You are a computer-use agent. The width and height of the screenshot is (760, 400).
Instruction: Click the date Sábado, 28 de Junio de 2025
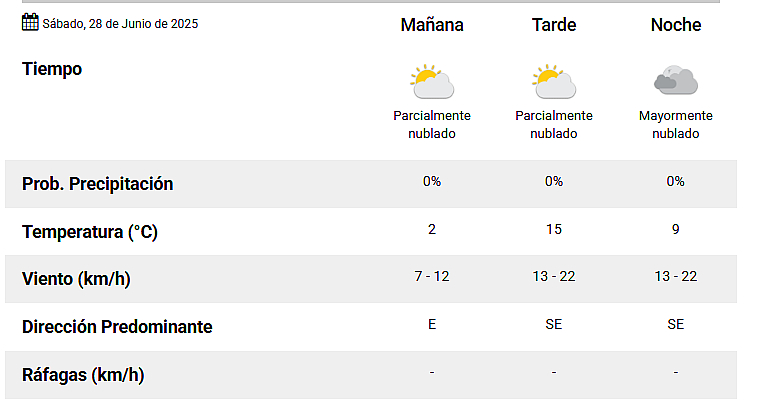tap(120, 24)
